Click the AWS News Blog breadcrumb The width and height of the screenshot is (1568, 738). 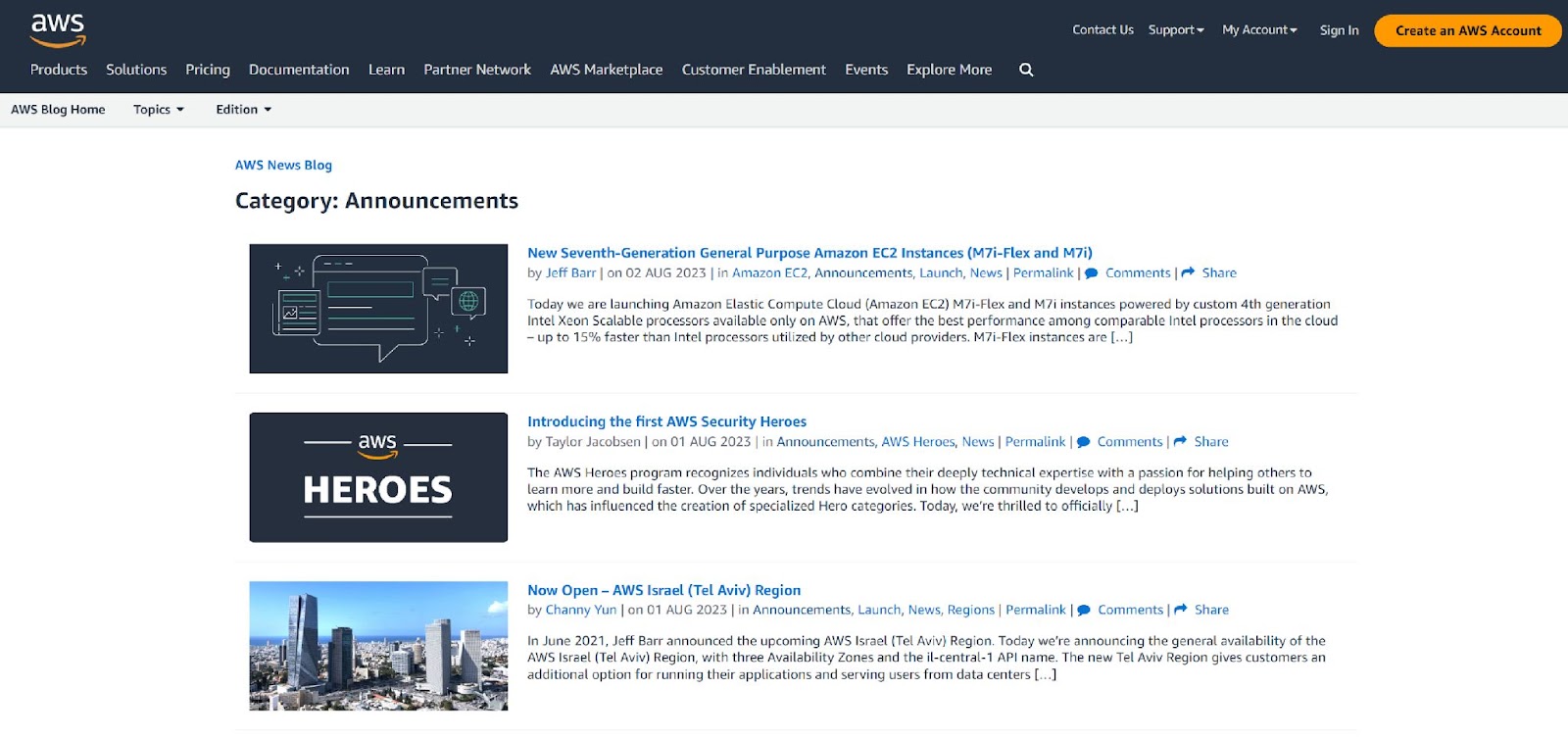pyautogui.click(x=283, y=165)
